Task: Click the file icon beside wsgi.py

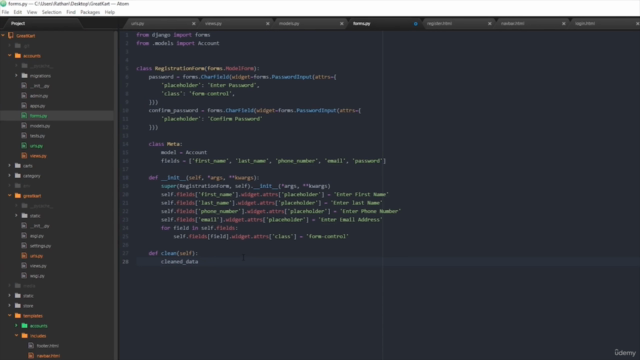Action: coord(24,276)
